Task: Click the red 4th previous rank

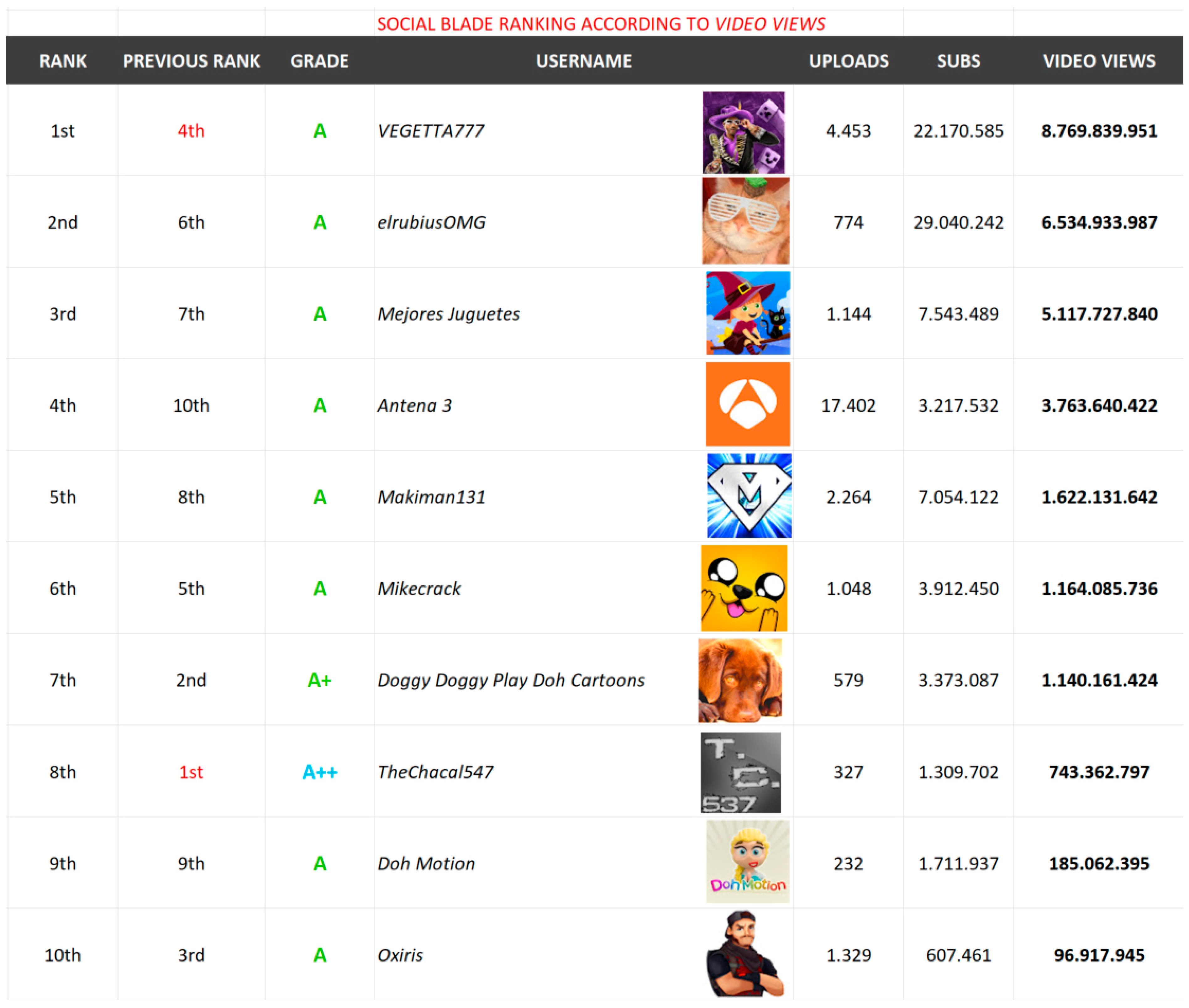Action: coord(191,131)
